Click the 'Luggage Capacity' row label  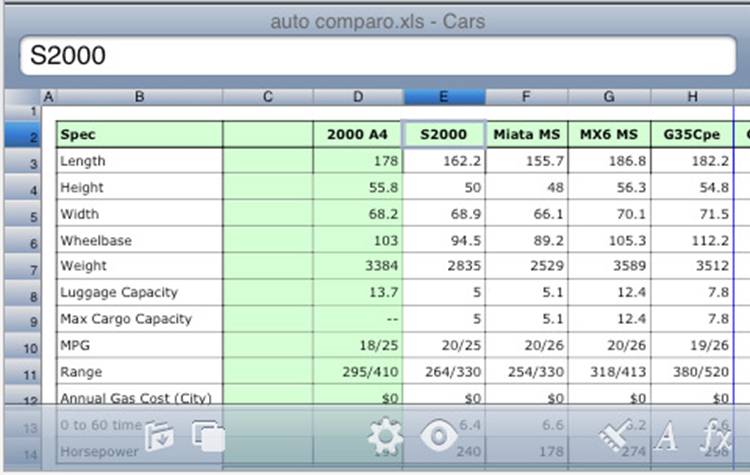tap(139, 292)
